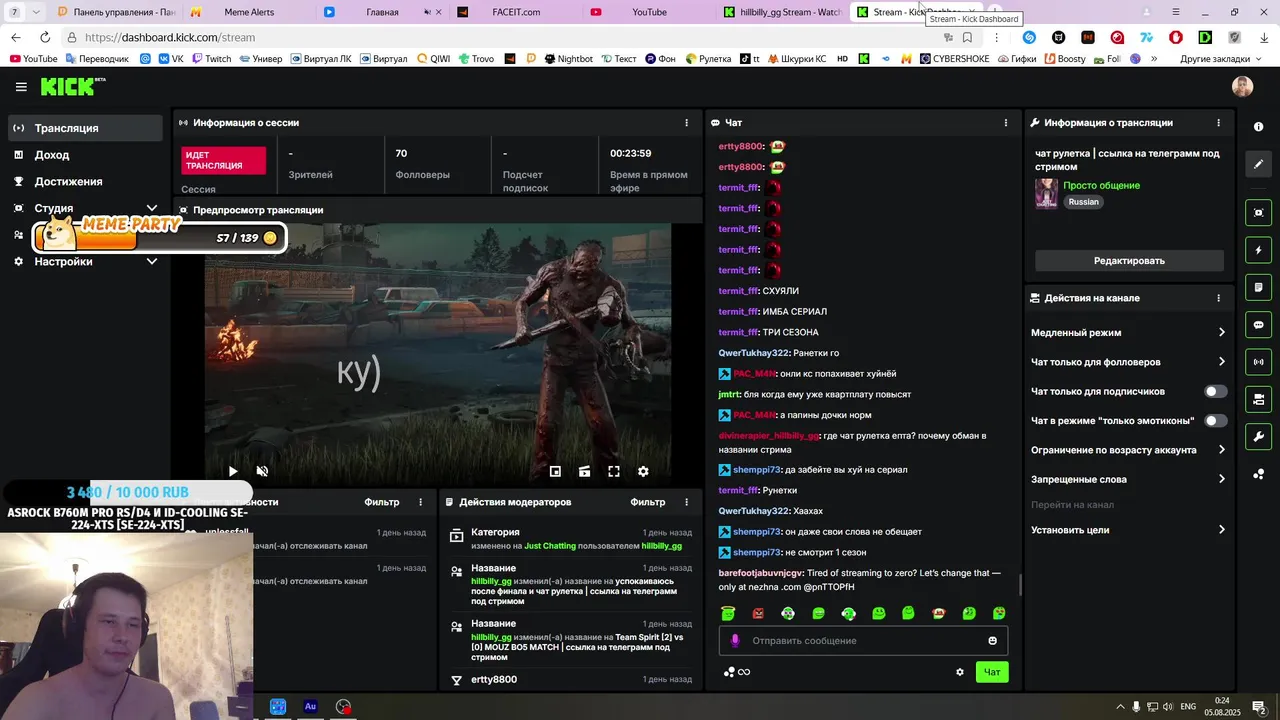Click ИДЕТ ТРАНСЛЯЦИЯ status badge

(224, 161)
